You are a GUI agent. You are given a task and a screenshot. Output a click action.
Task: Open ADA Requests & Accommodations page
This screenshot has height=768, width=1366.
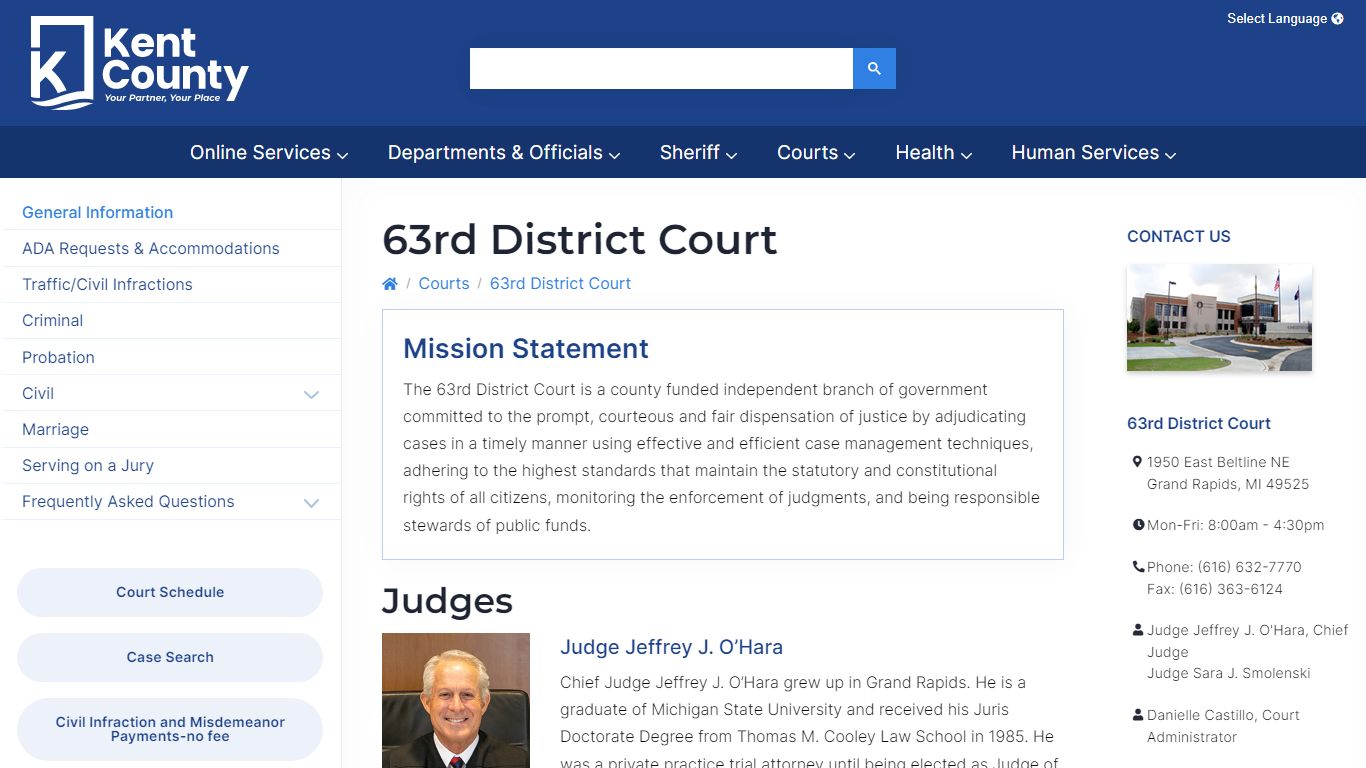pyautogui.click(x=151, y=248)
